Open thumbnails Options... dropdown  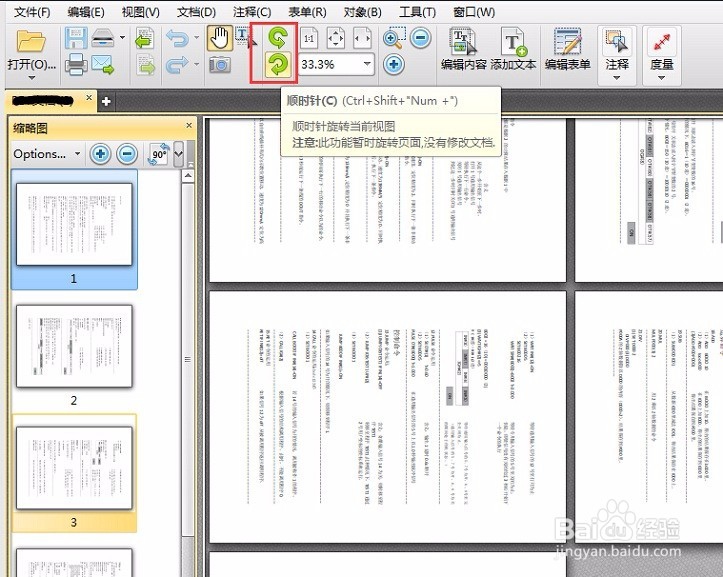click(x=47, y=154)
